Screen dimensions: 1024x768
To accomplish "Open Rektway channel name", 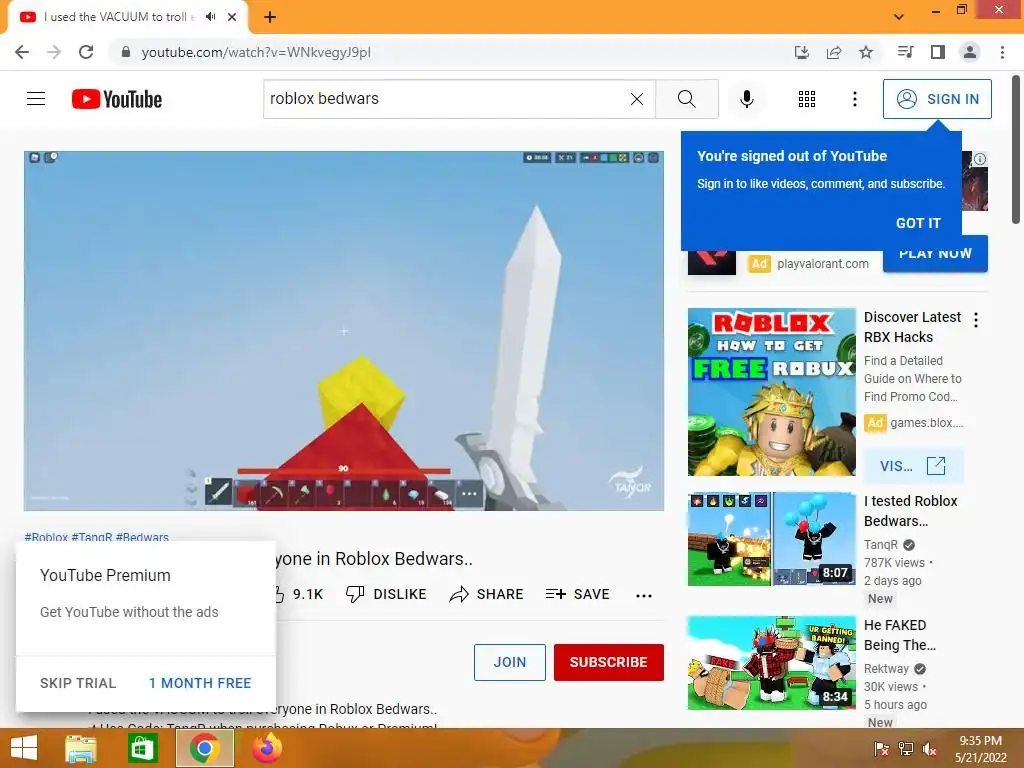I will (886, 669).
